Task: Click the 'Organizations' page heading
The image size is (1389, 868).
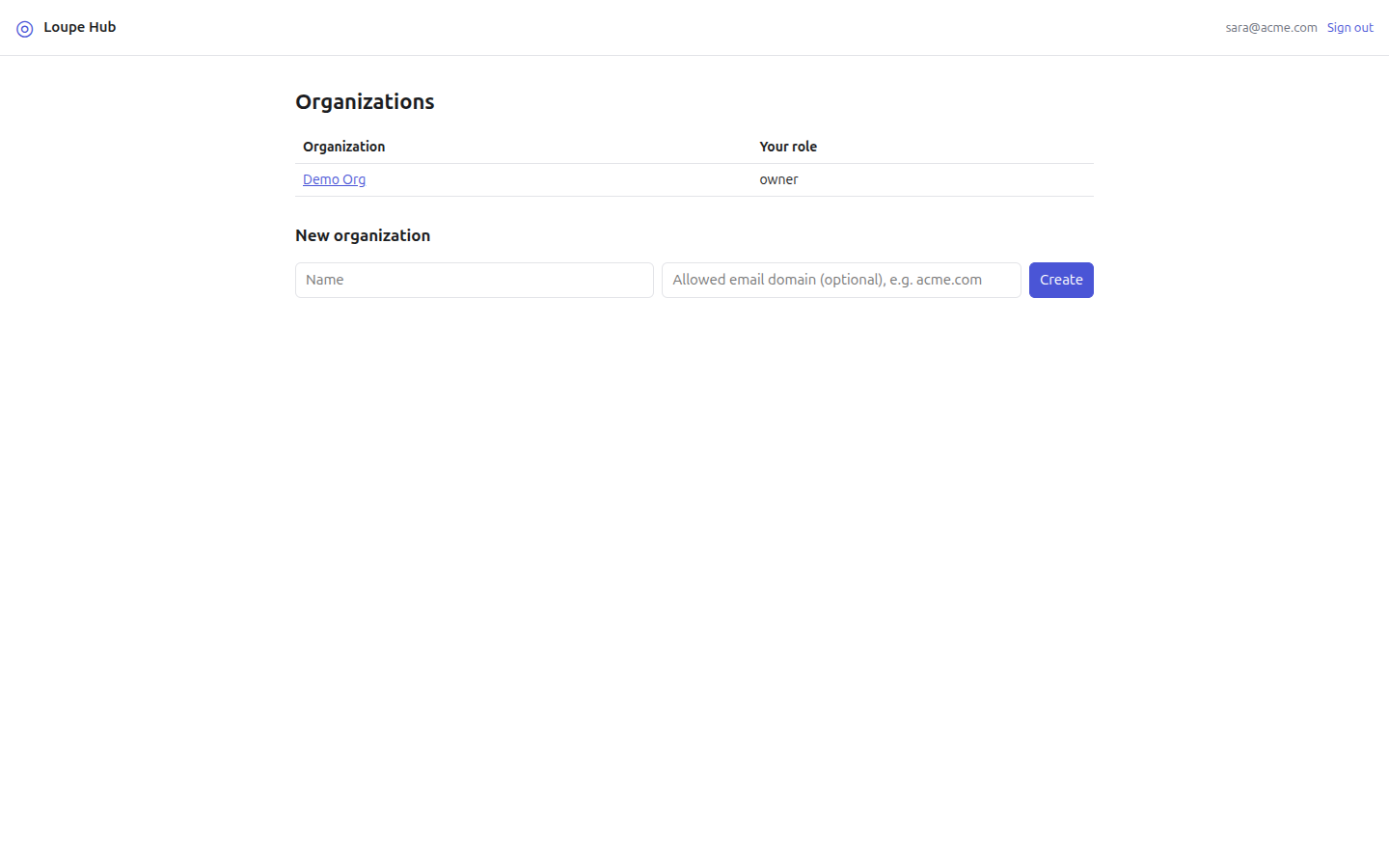Action: (x=365, y=101)
